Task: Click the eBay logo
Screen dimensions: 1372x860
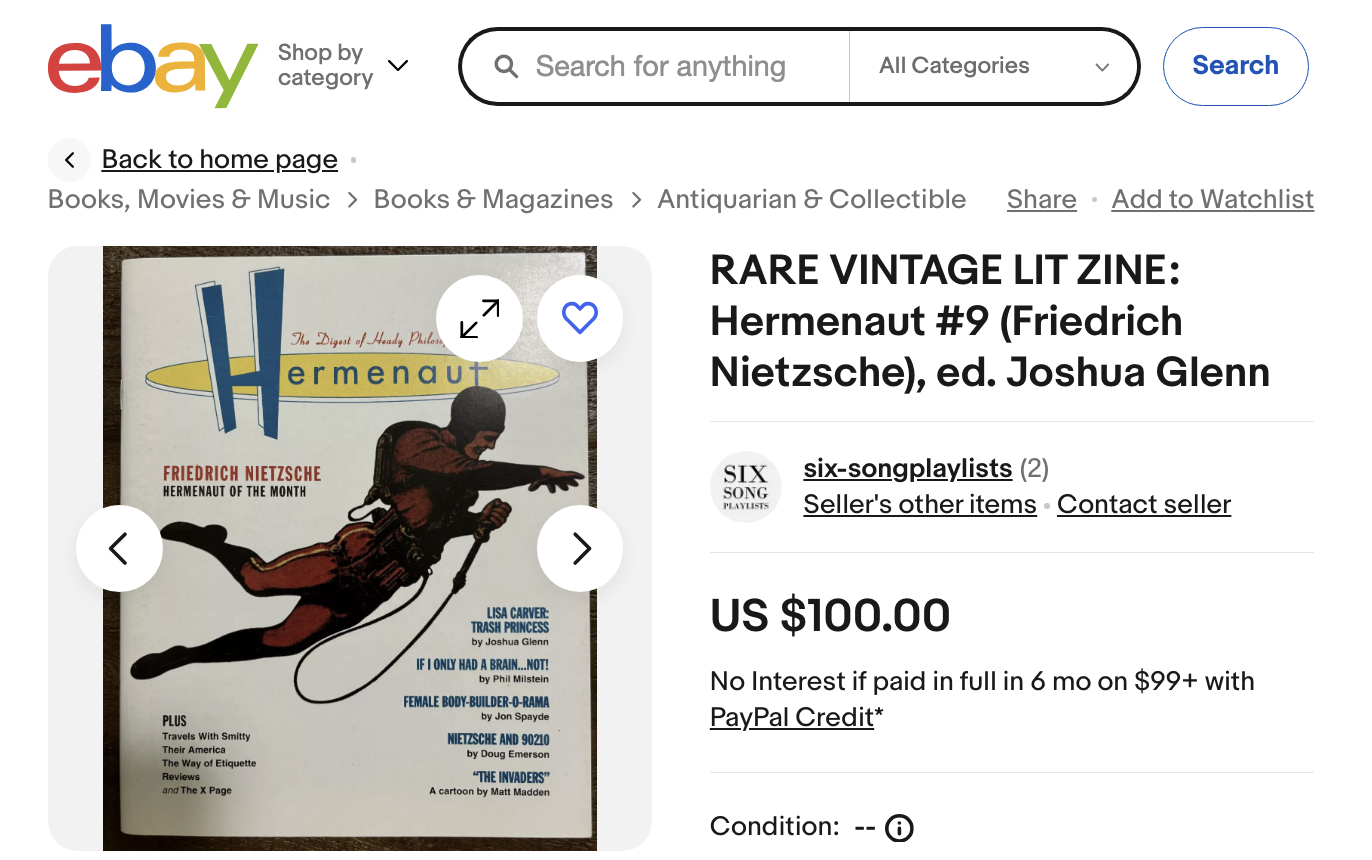Action: pyautogui.click(x=152, y=66)
